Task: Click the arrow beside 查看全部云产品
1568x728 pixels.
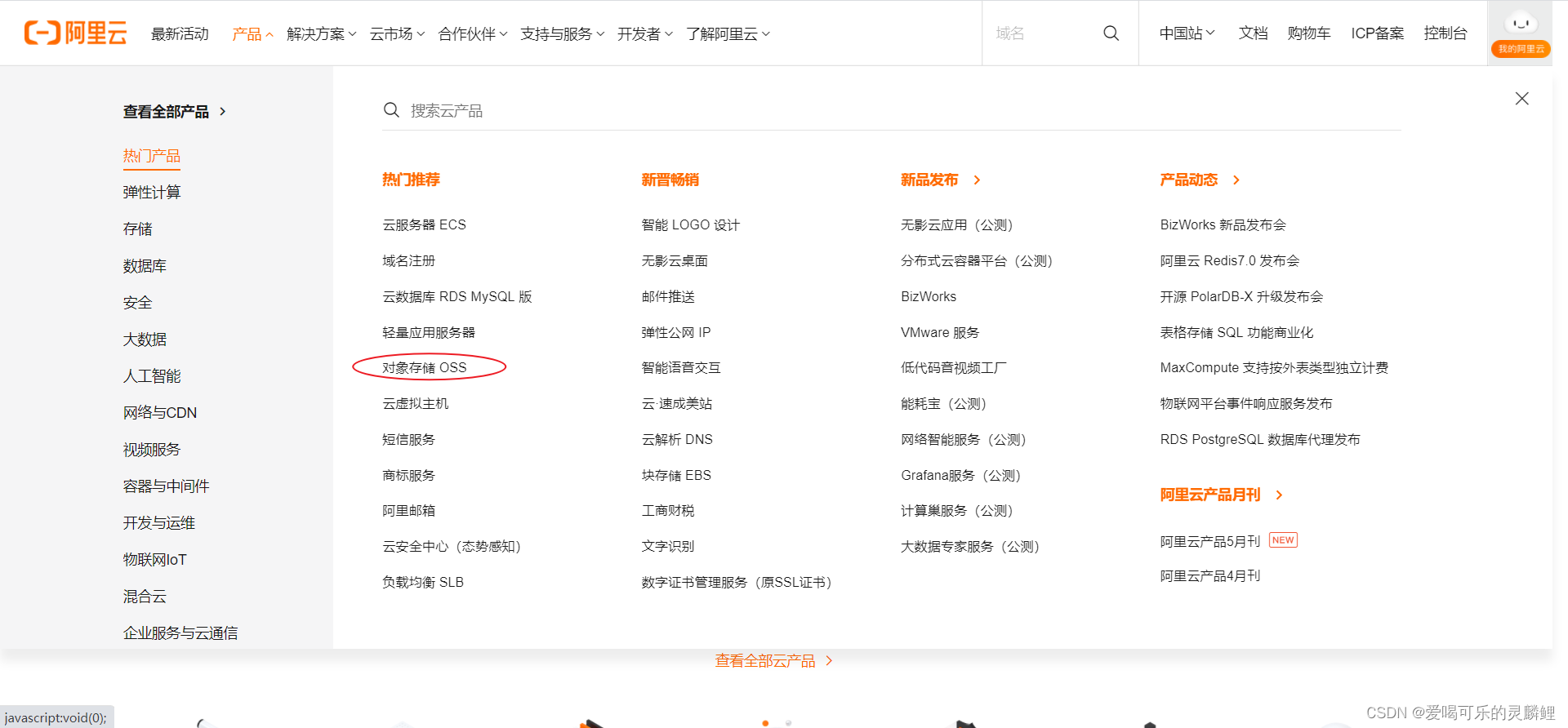Action: coord(829,661)
